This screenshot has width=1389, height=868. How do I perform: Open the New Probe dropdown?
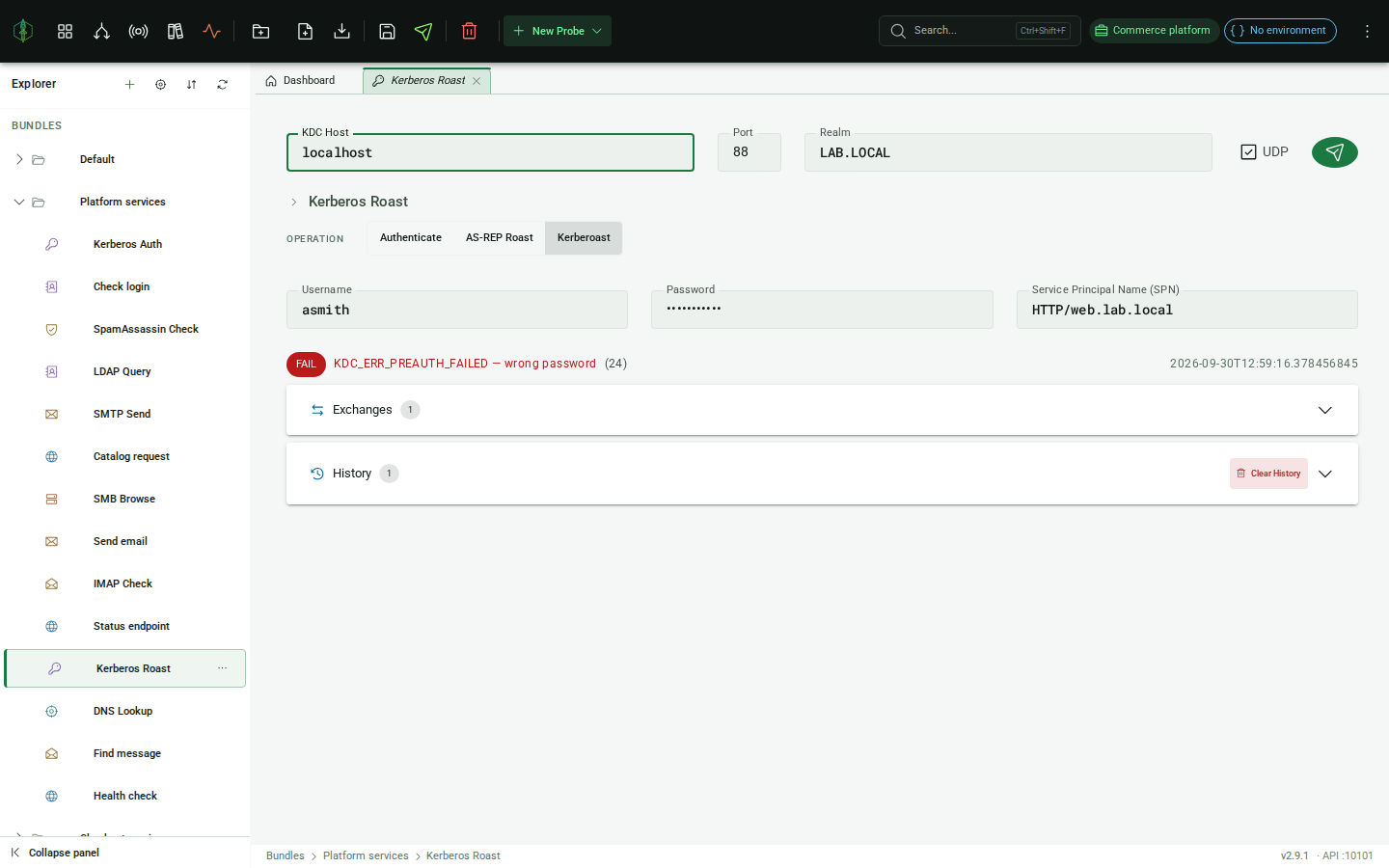(558, 31)
